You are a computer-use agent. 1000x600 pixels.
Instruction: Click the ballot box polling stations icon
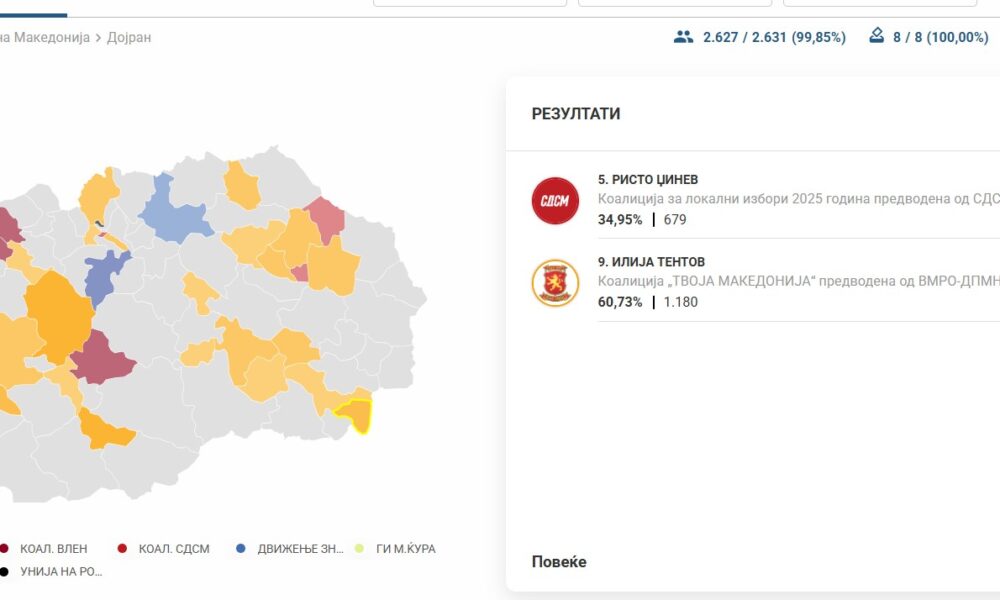[876, 37]
